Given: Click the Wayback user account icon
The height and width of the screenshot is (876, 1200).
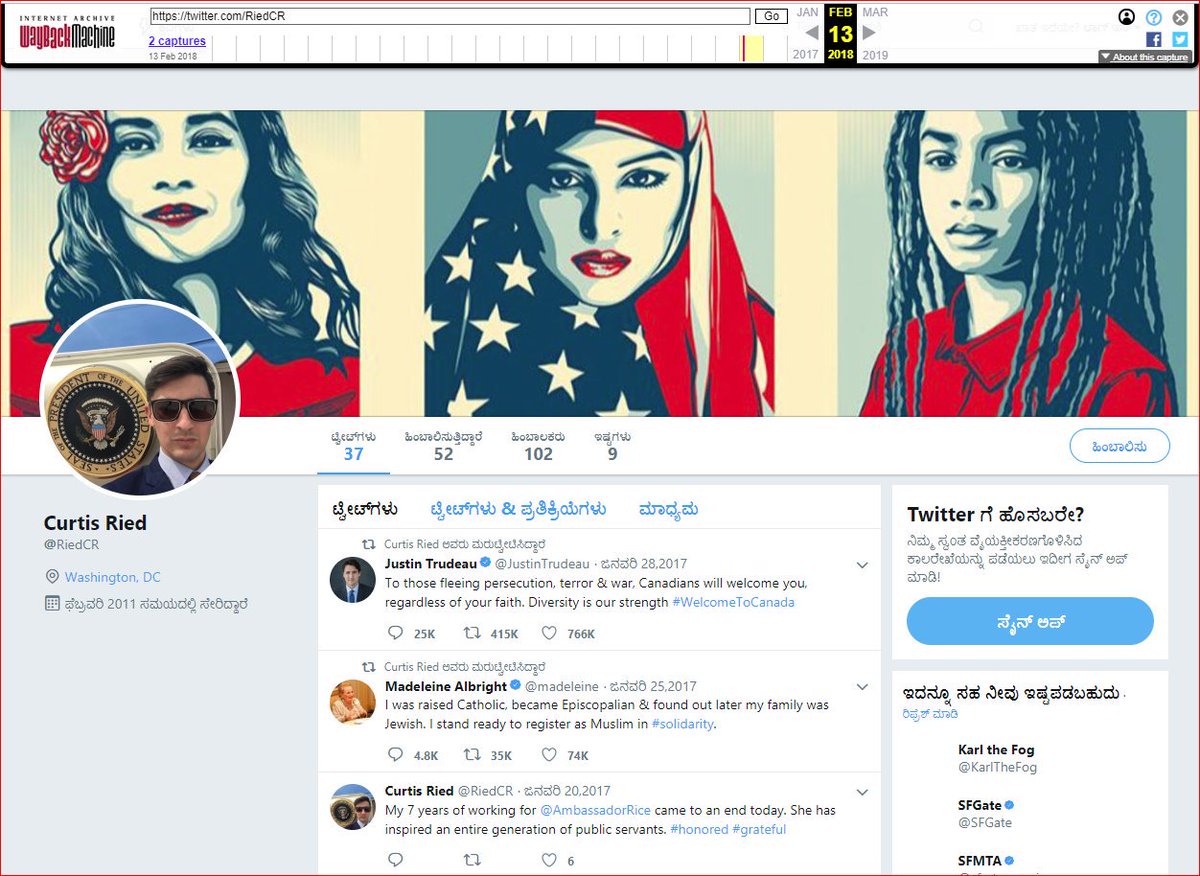Looking at the screenshot, I should 1127,17.
